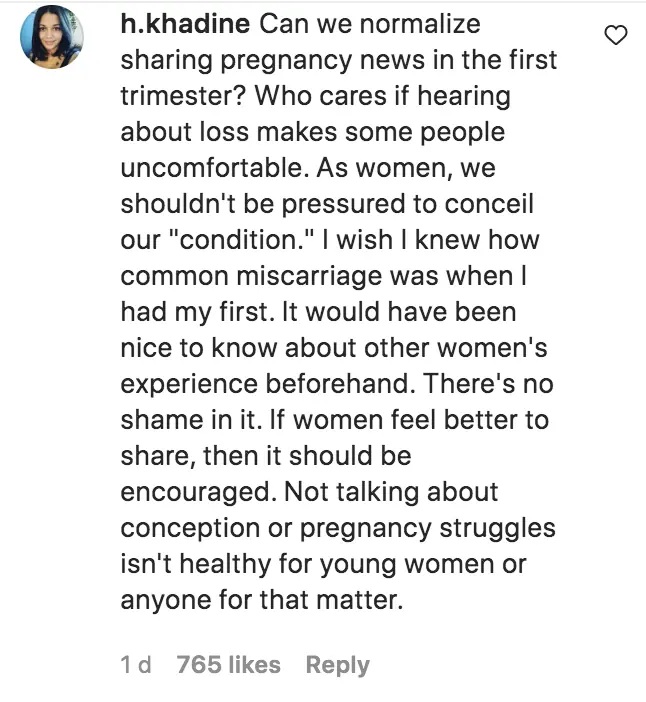Click the 1 d timestamp
The width and height of the screenshot is (646, 702).
(x=136, y=664)
